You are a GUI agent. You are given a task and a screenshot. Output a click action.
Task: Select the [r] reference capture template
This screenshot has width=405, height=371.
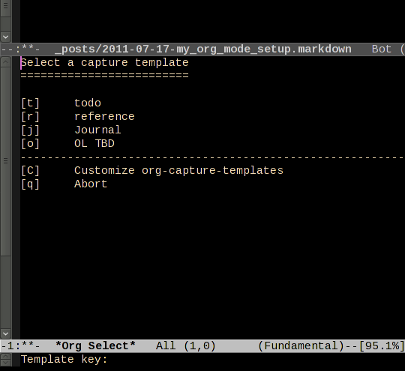78,117
